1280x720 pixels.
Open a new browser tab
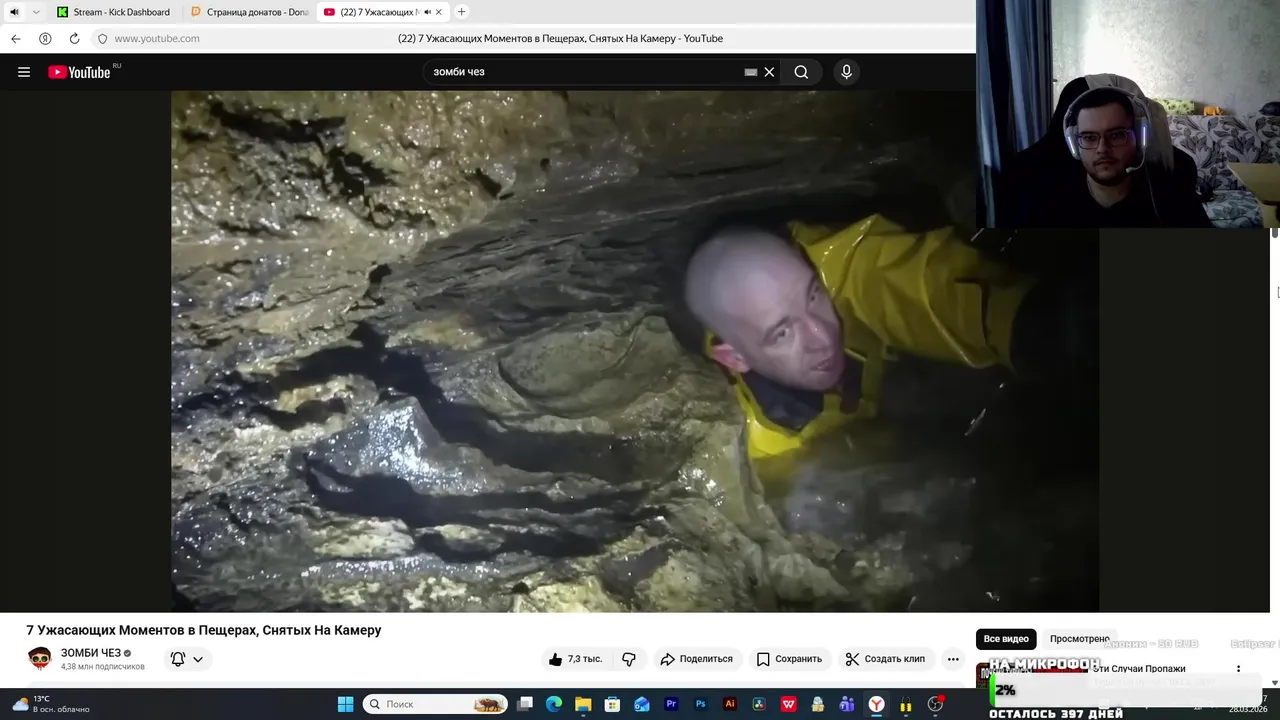click(x=461, y=12)
